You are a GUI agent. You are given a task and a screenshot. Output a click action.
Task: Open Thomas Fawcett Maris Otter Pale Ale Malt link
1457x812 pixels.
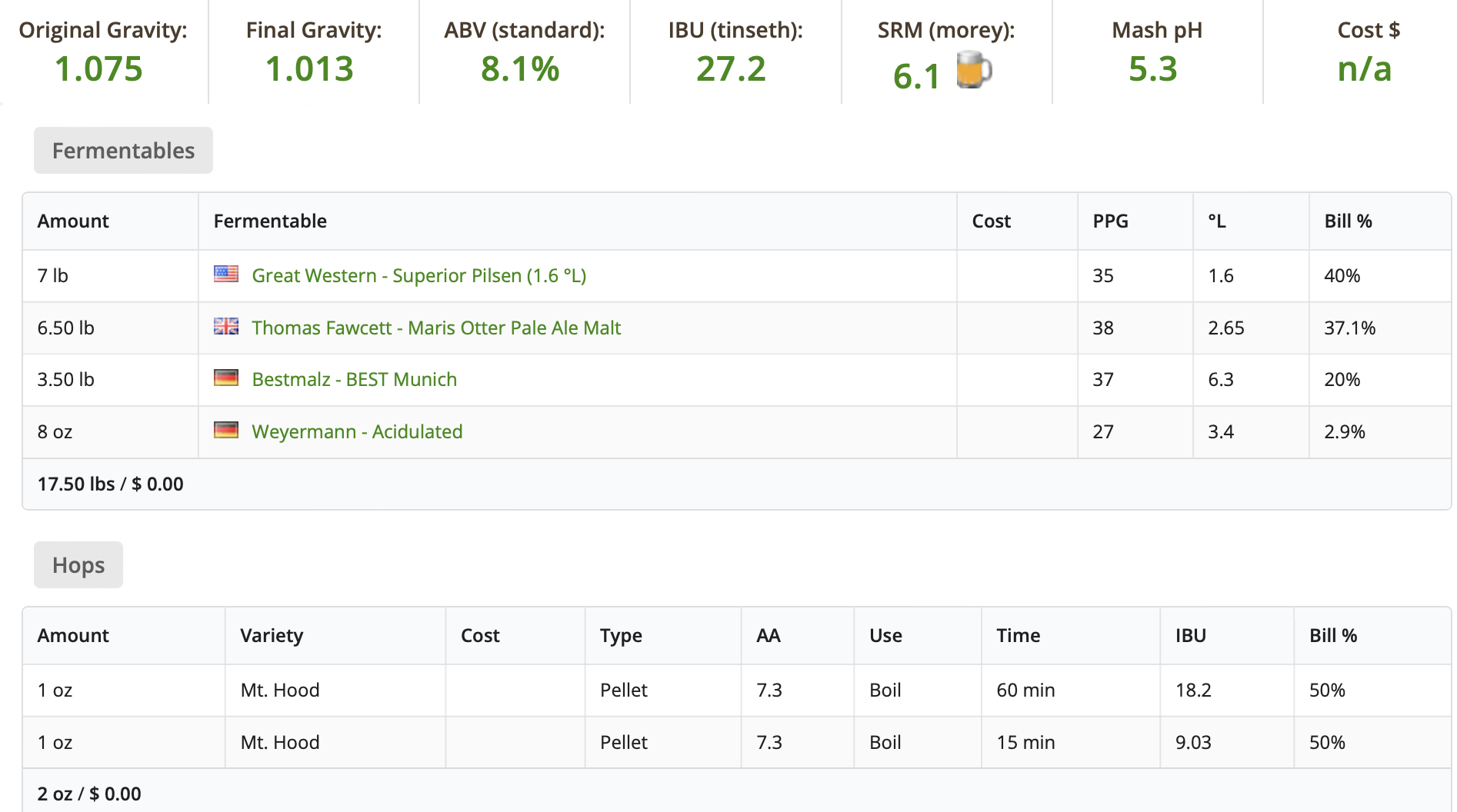coord(436,328)
